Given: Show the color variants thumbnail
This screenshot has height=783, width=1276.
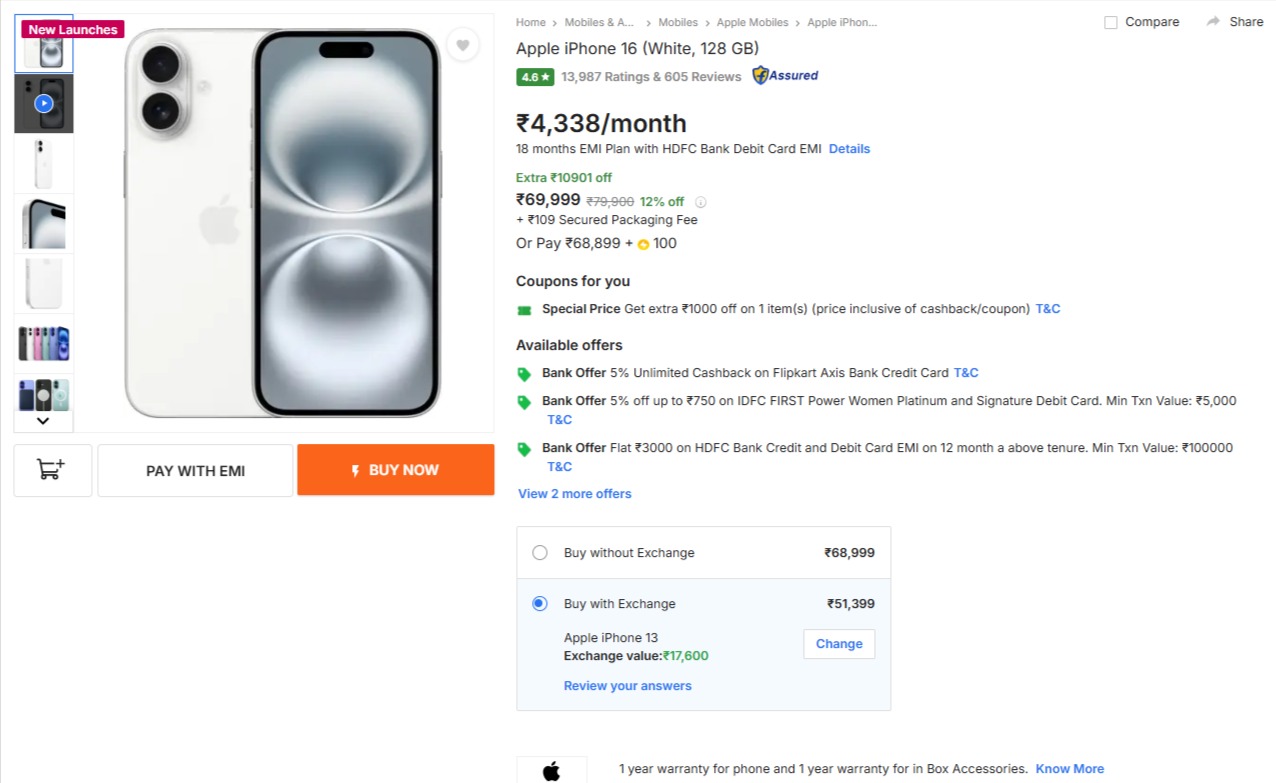Looking at the screenshot, I should click(x=43, y=343).
